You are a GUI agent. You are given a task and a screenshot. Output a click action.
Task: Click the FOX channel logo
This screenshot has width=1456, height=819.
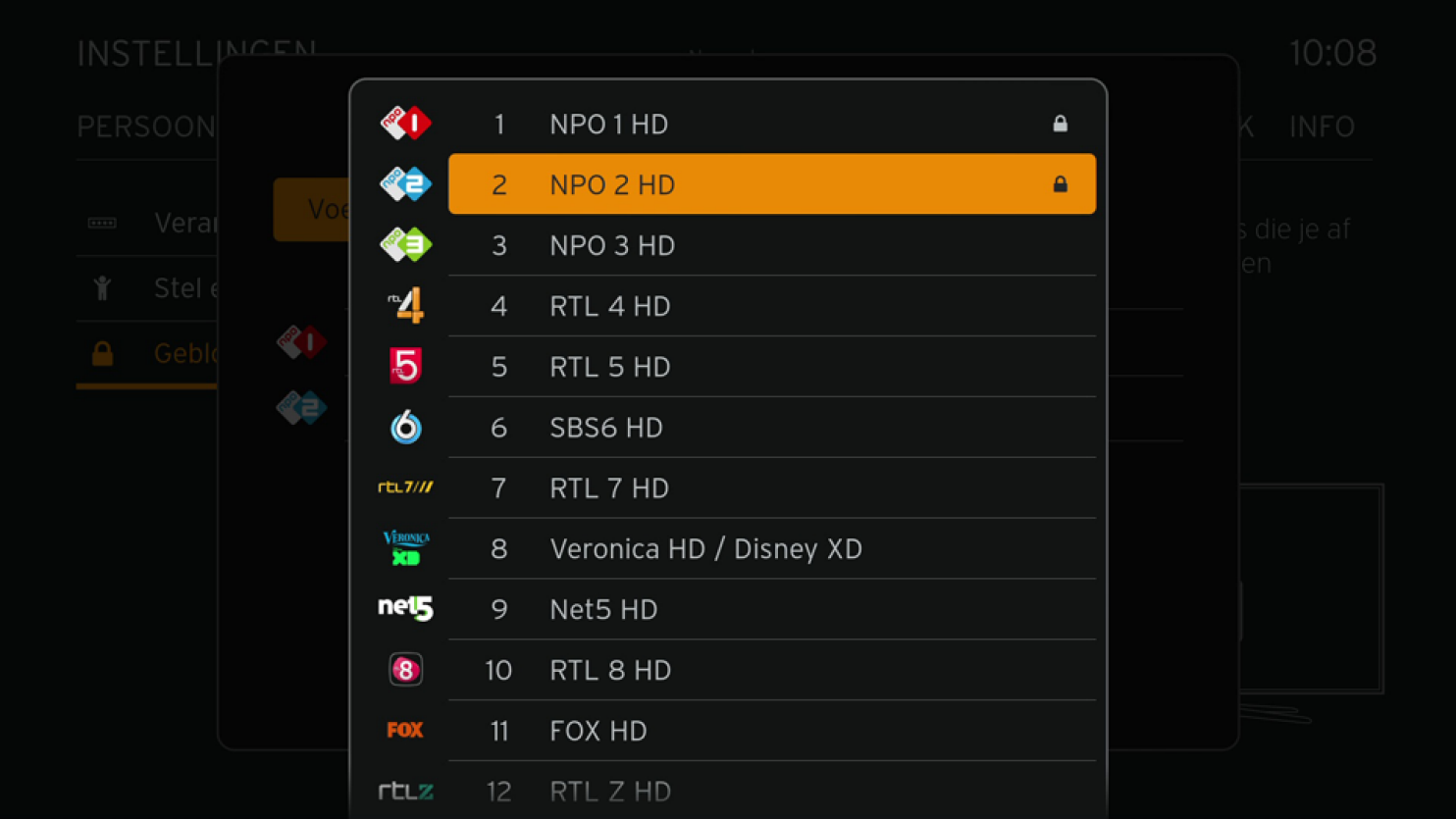(x=405, y=731)
